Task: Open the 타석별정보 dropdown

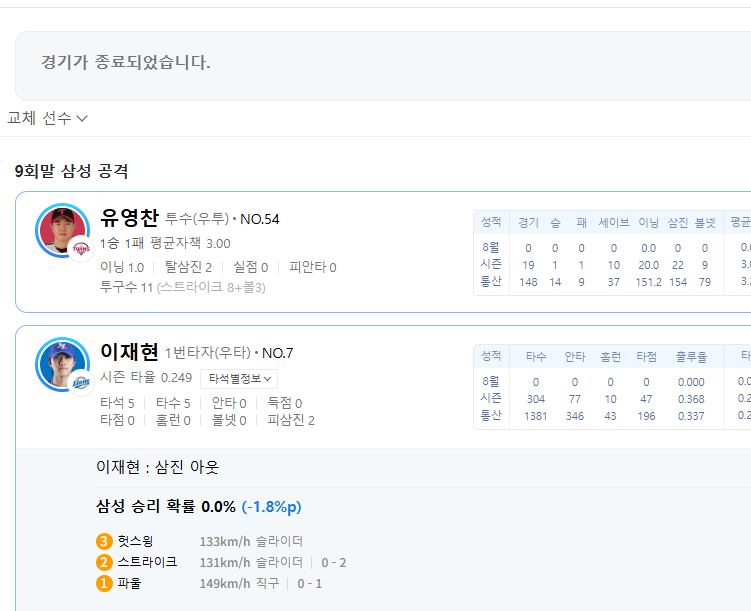Action: (239, 378)
